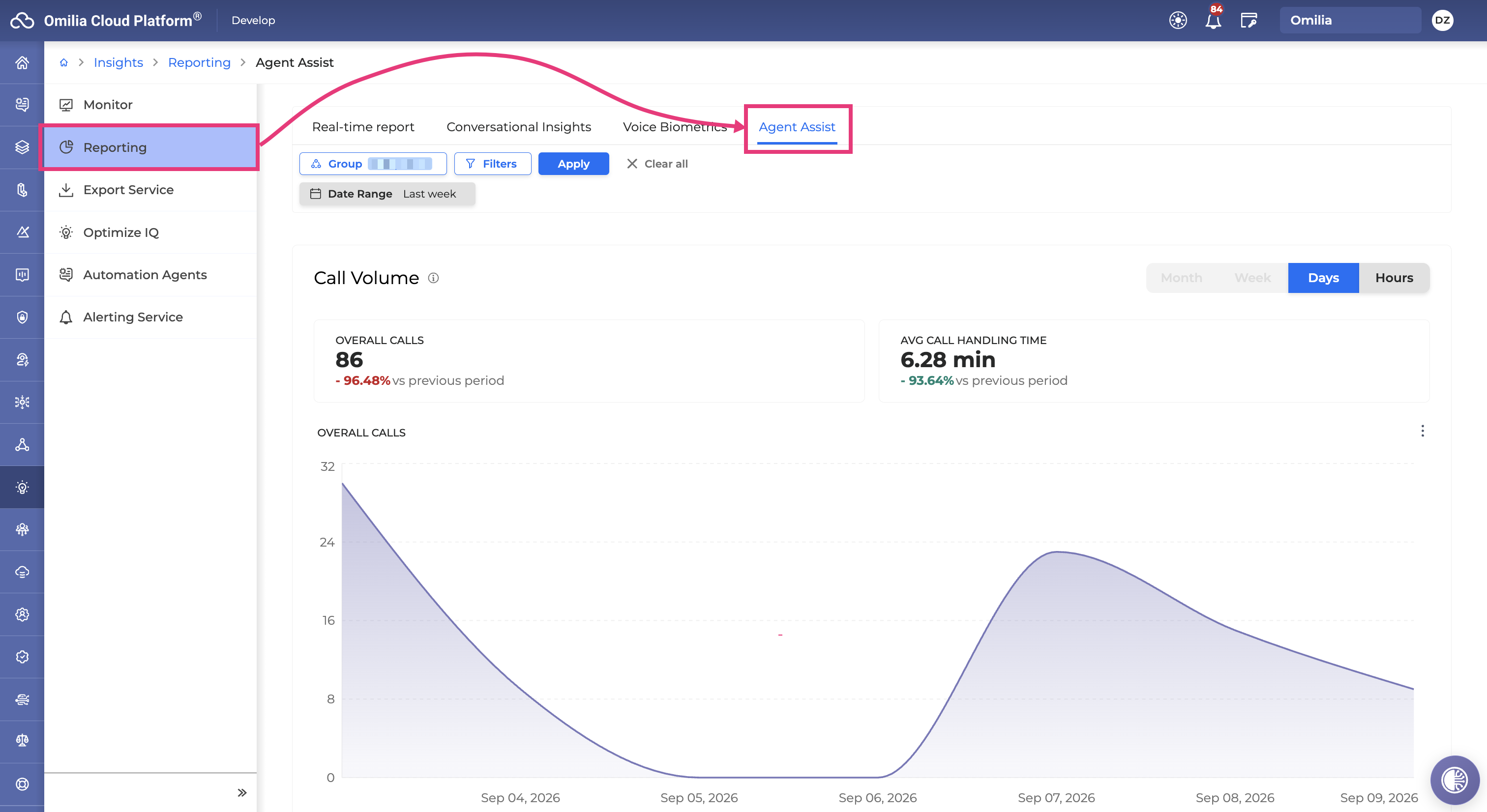This screenshot has width=1487, height=812.
Task: Open Automation Agents in the side menu
Action: [150, 275]
